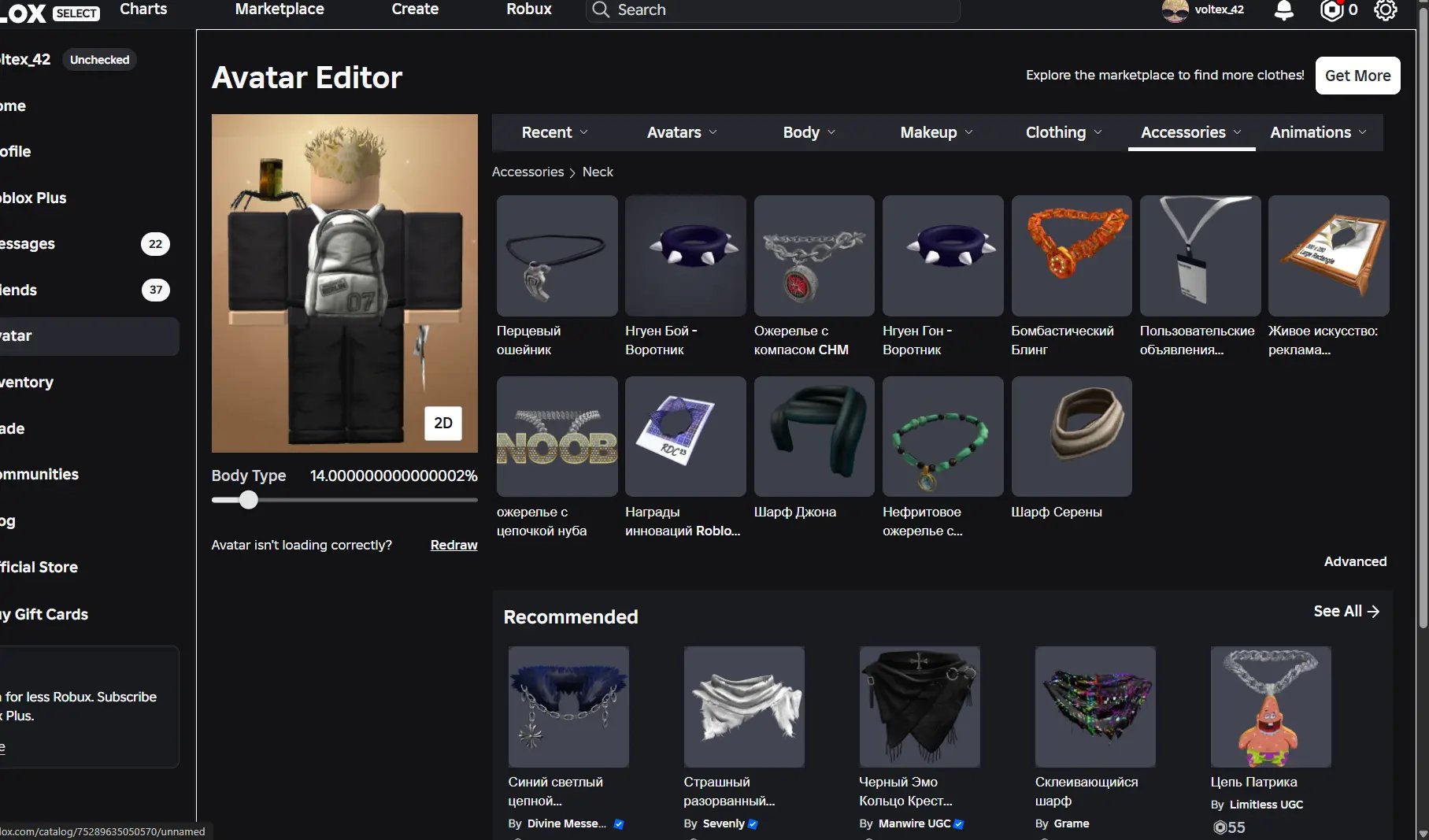Select the Пользовательские объявления lanyard item

coord(1200,256)
